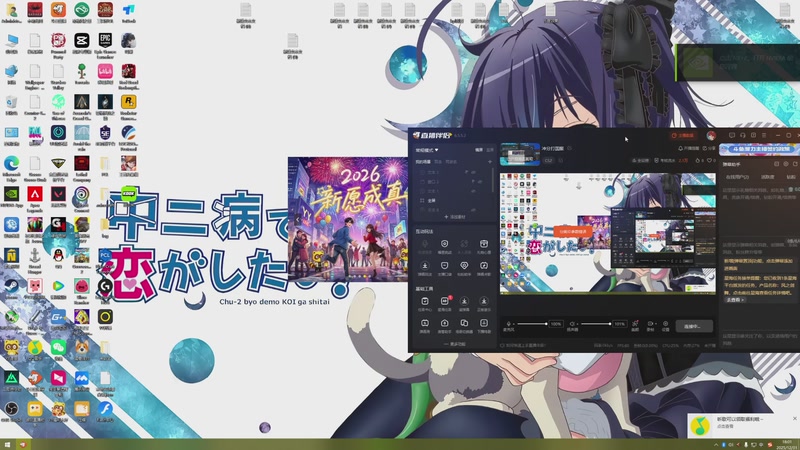Launch the CapCut desktop shortcut
Image resolution: width=800 pixels, height=450 pixels.
(82, 40)
